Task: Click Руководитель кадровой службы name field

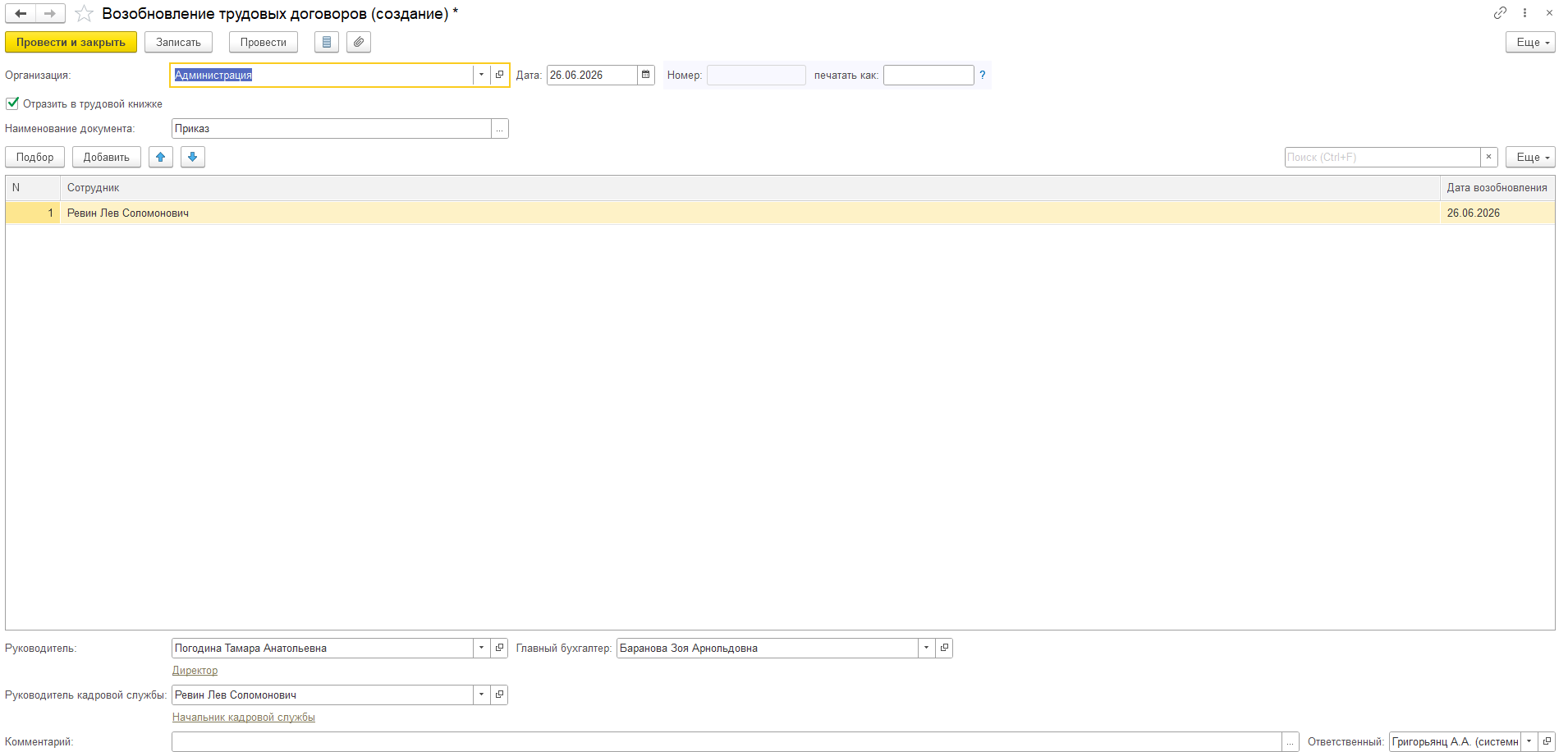Action: (322, 695)
